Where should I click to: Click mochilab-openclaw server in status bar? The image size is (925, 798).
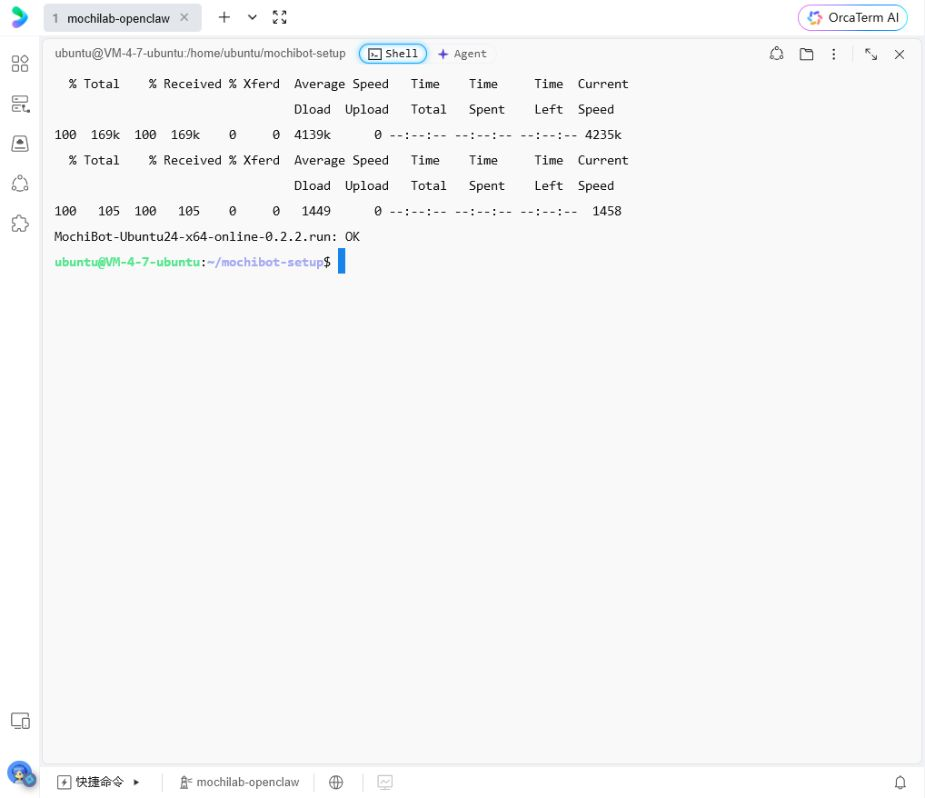240,782
